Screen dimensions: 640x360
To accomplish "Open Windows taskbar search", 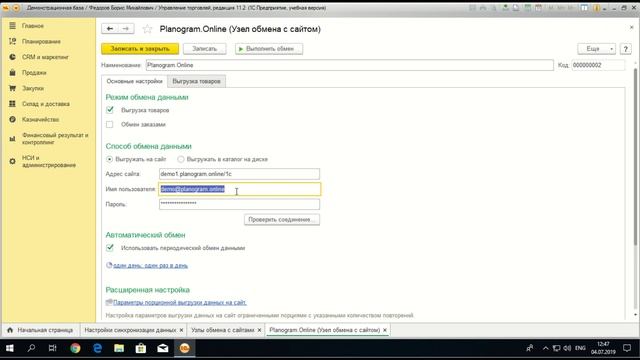I will pyautogui.click(x=31, y=348).
